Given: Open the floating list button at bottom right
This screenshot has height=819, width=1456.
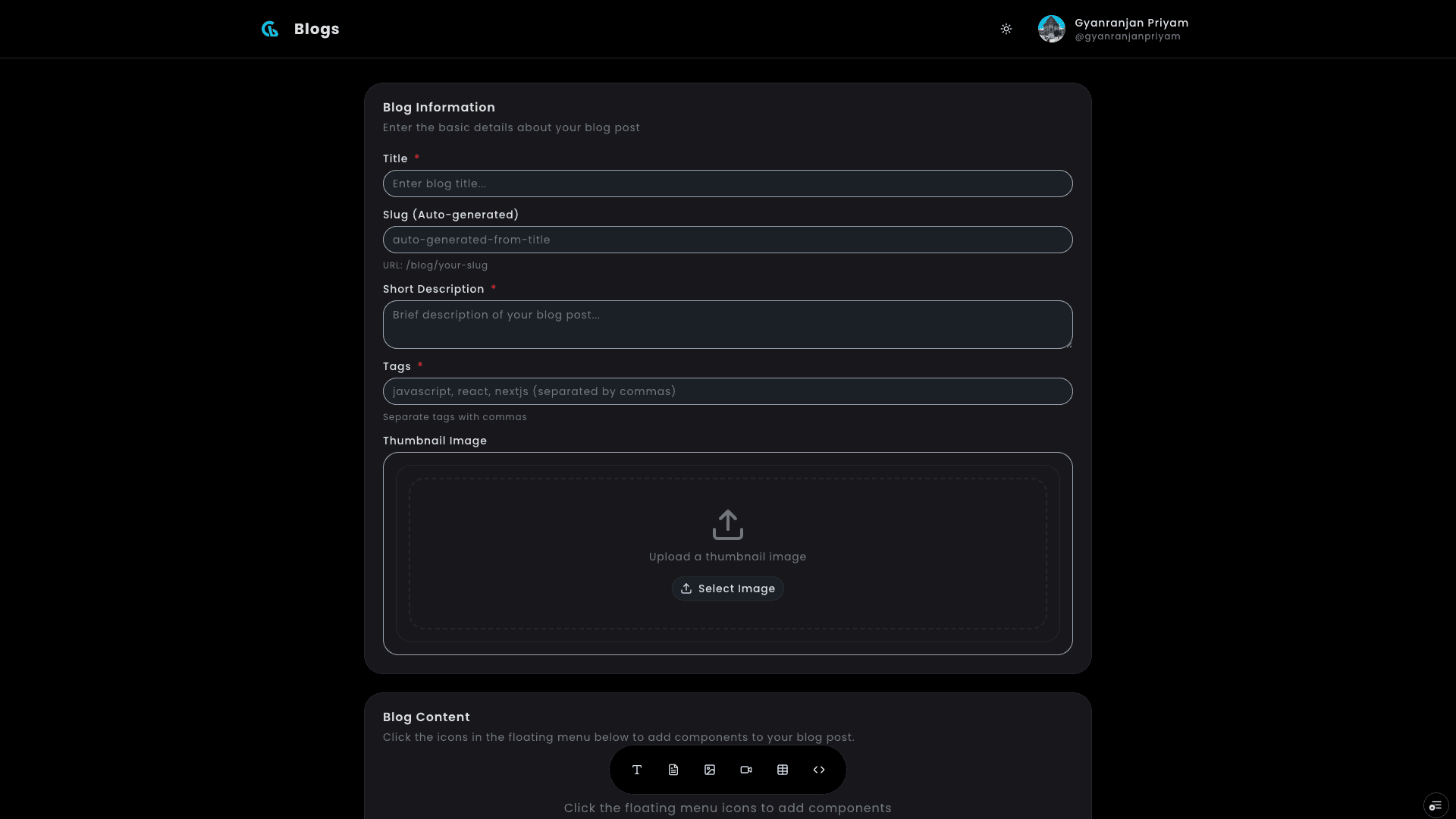Looking at the screenshot, I should coord(1436,805).
